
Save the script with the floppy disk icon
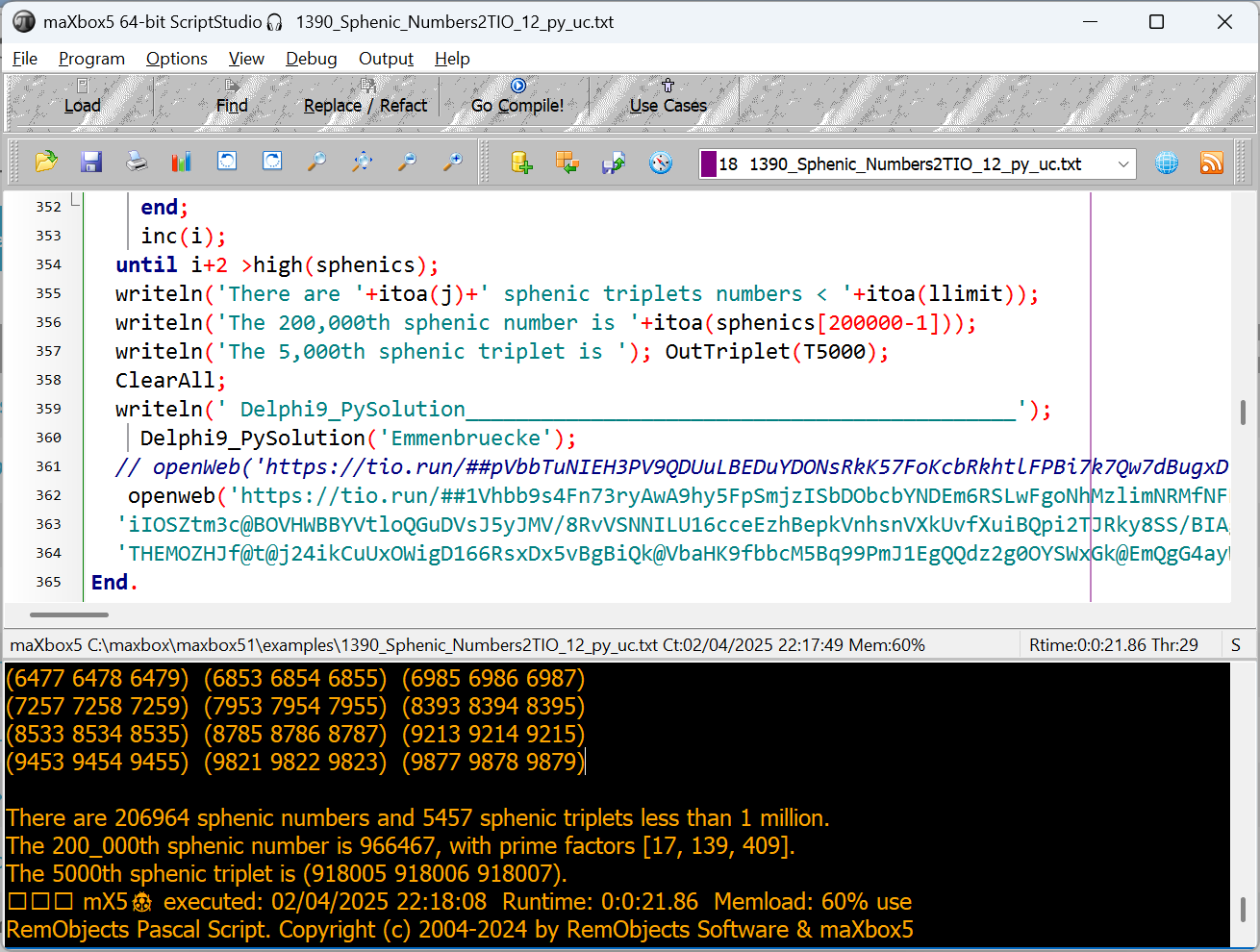pyautogui.click(x=91, y=162)
